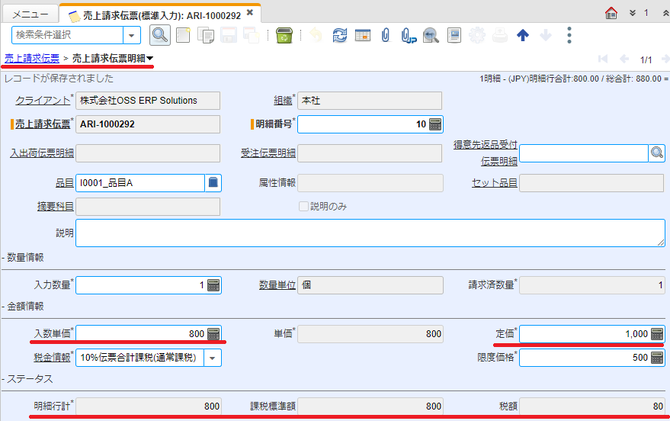Open calculator for 入力数量 field
This screenshot has width=670, height=421.
213,285
